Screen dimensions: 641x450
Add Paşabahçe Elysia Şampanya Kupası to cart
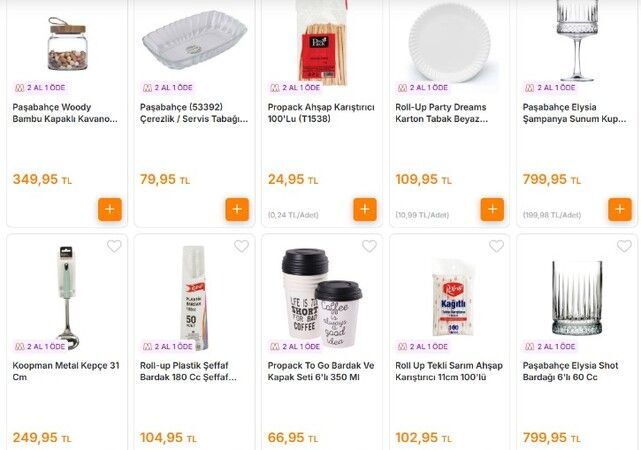[620, 210]
